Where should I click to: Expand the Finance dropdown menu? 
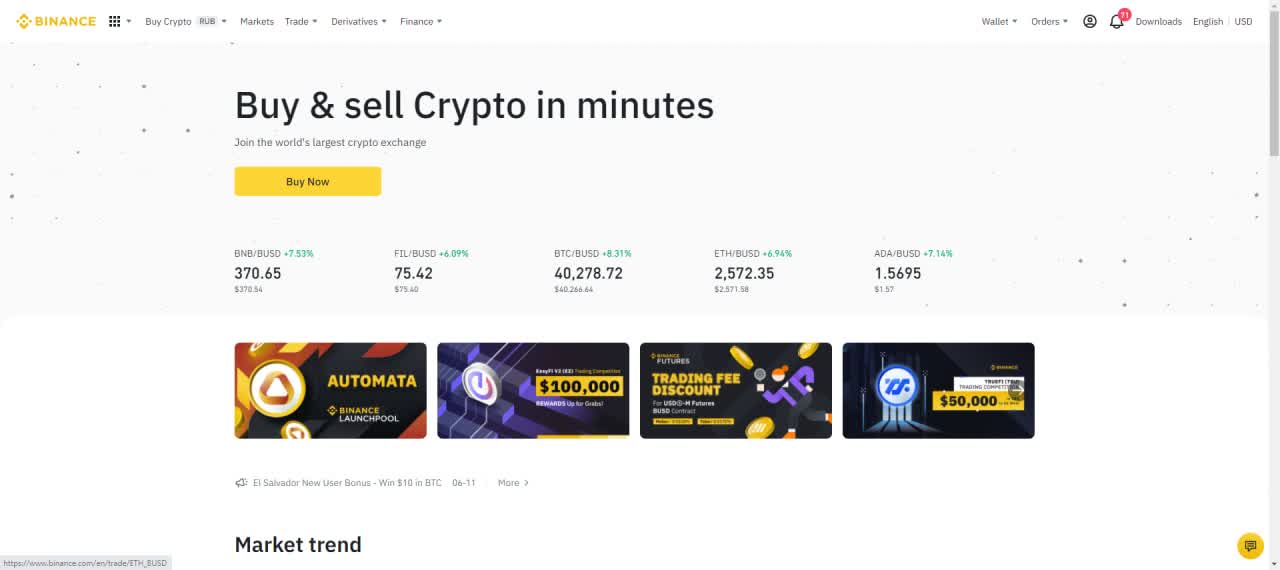click(421, 21)
